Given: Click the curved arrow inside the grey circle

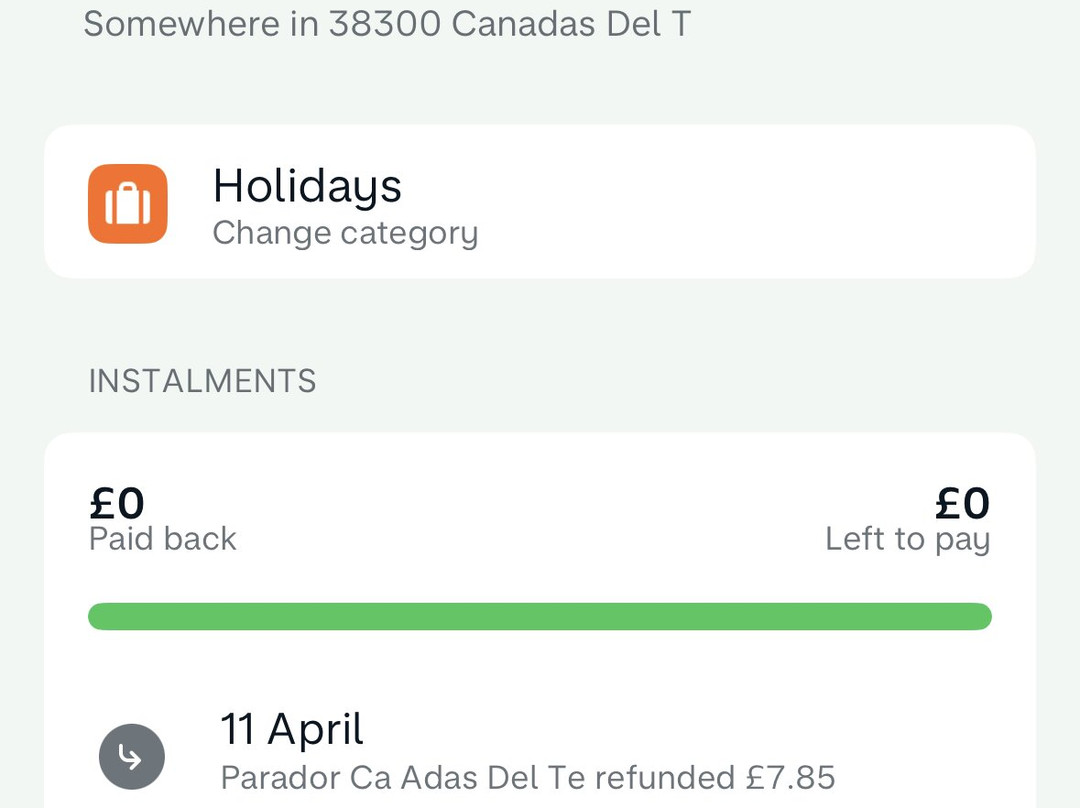Looking at the screenshot, I should pyautogui.click(x=133, y=757).
